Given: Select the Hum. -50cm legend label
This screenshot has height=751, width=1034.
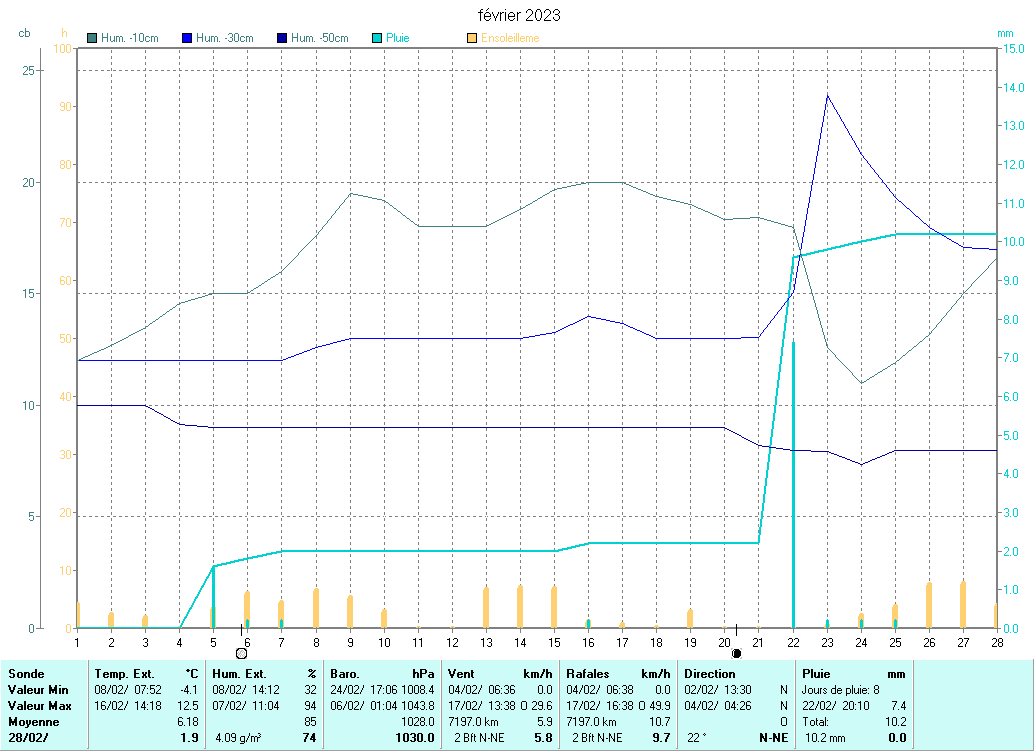Looking at the screenshot, I should 319,39.
